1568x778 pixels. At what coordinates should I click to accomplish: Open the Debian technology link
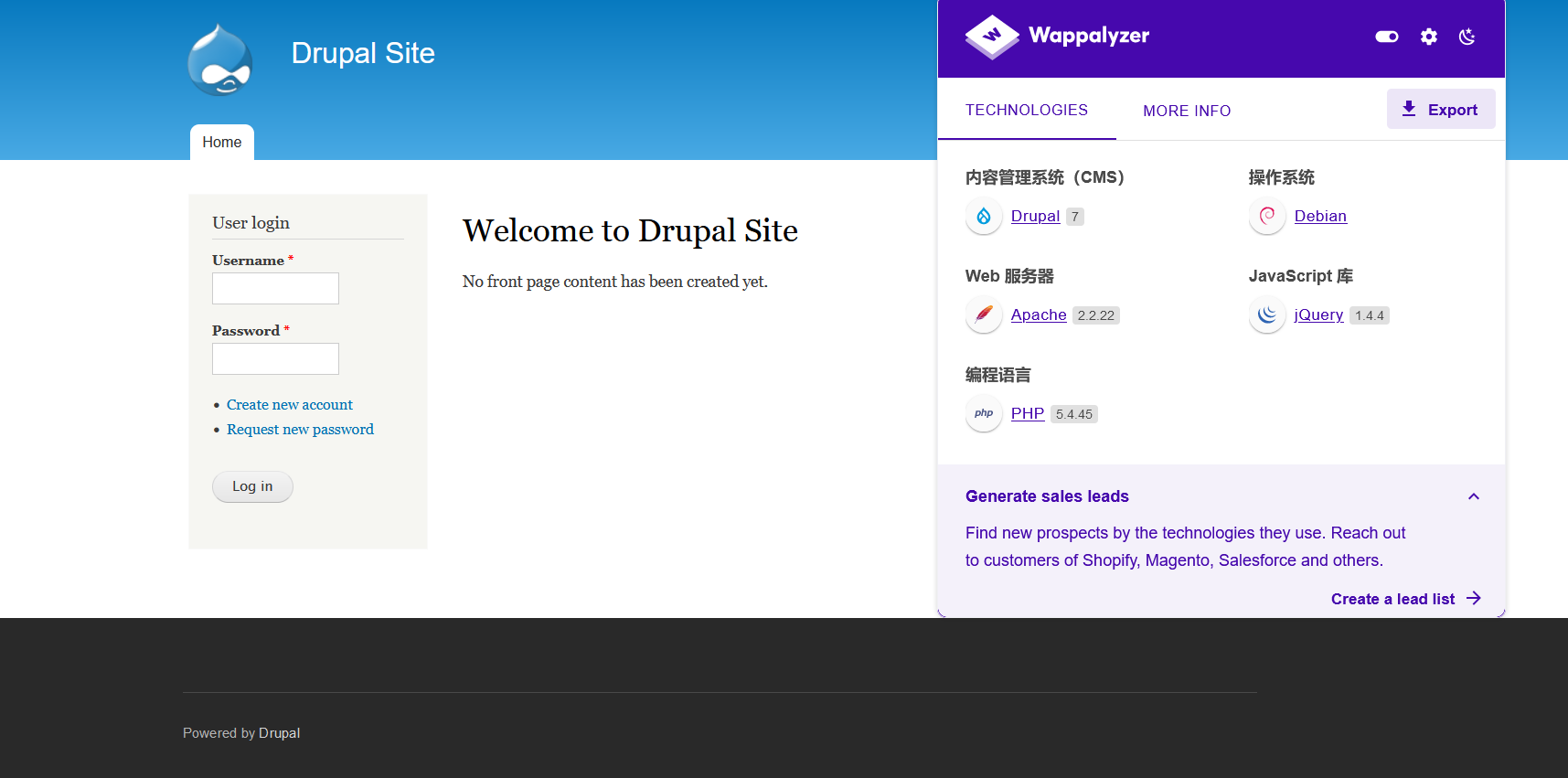(1320, 217)
